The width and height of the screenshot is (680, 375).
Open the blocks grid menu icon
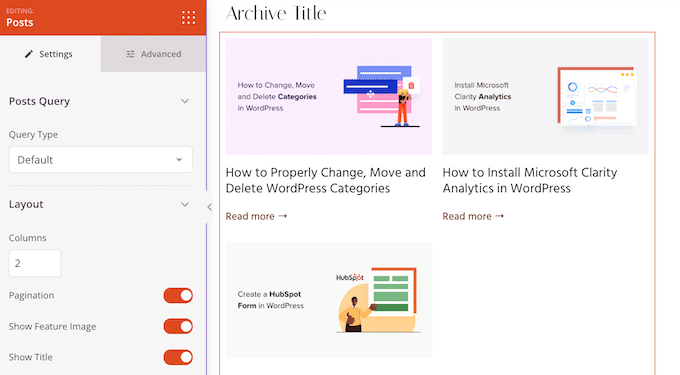coord(188,17)
